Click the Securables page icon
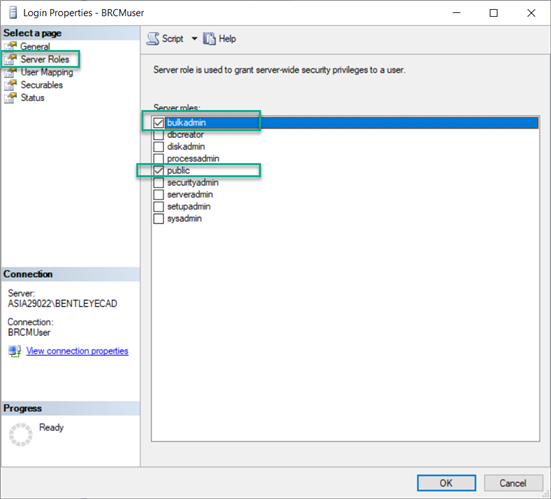The image size is (551, 499). click(x=10, y=85)
